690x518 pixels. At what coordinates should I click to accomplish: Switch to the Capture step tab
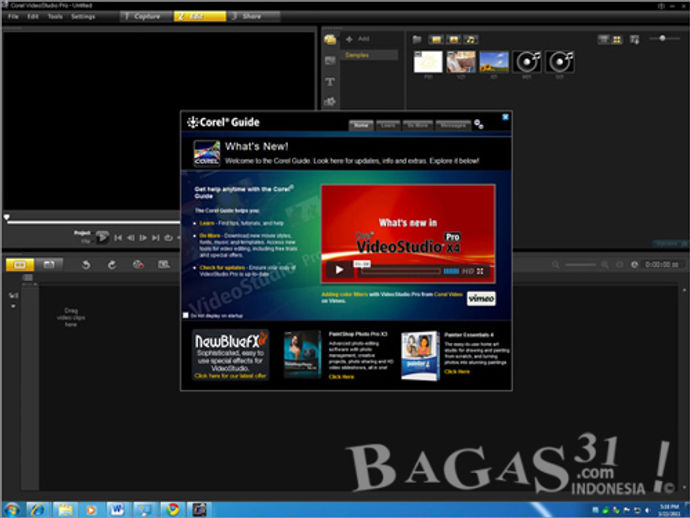click(146, 16)
